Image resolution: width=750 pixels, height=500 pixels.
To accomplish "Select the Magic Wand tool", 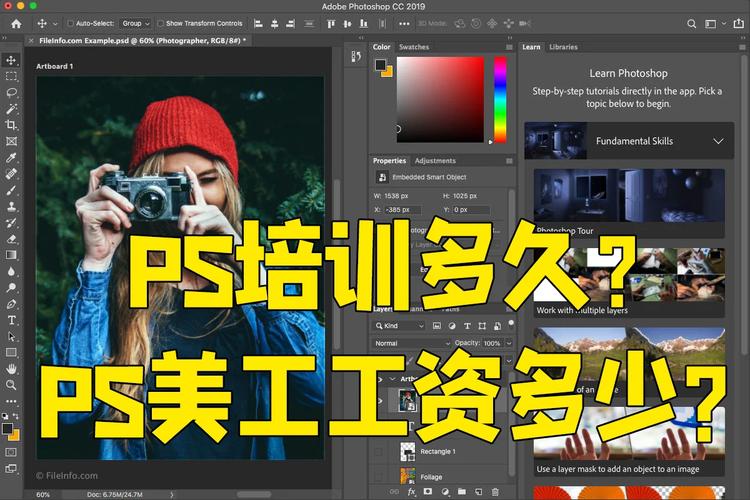I will pyautogui.click(x=11, y=109).
